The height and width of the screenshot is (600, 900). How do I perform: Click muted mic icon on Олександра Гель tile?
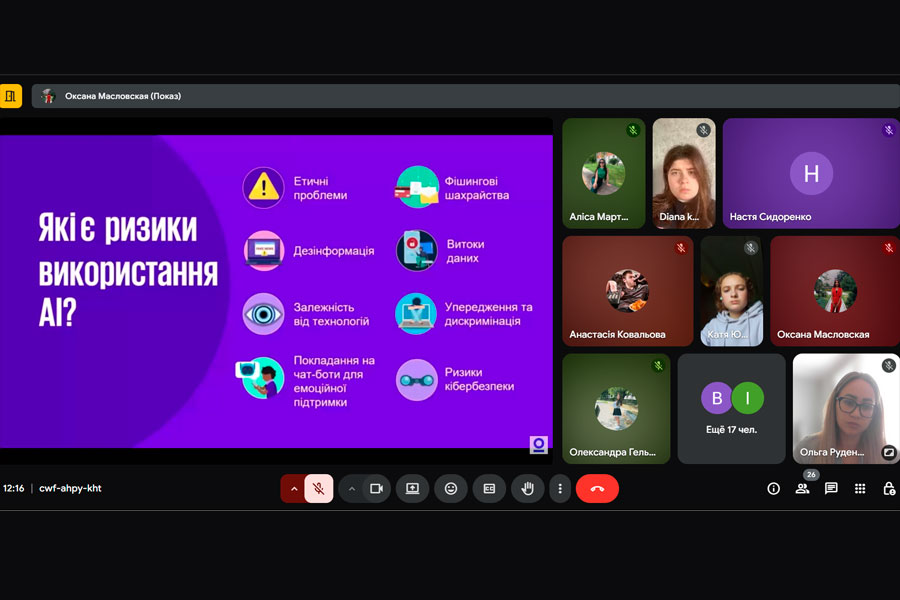658,366
